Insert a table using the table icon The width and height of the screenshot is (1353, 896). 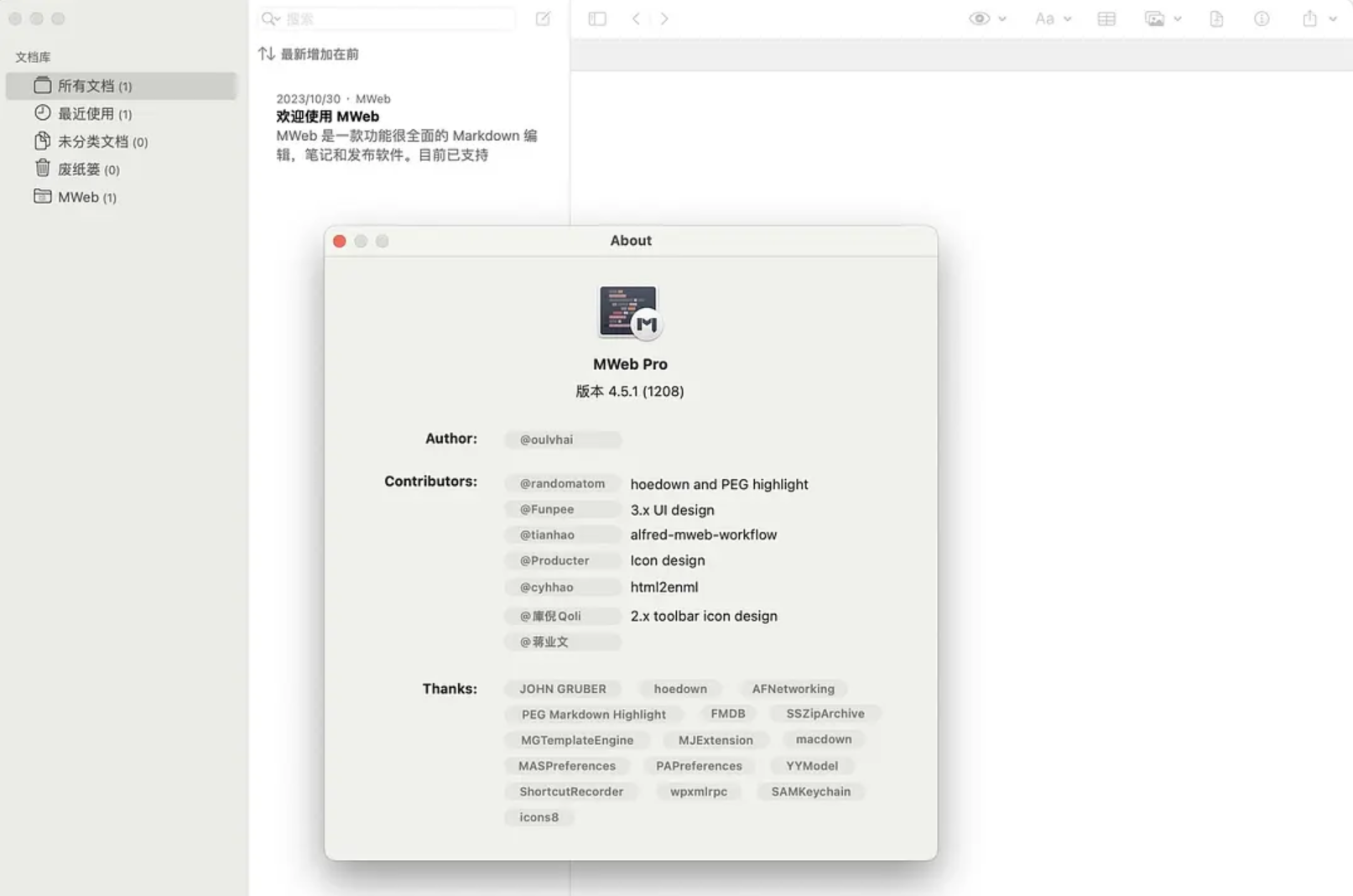click(1106, 18)
